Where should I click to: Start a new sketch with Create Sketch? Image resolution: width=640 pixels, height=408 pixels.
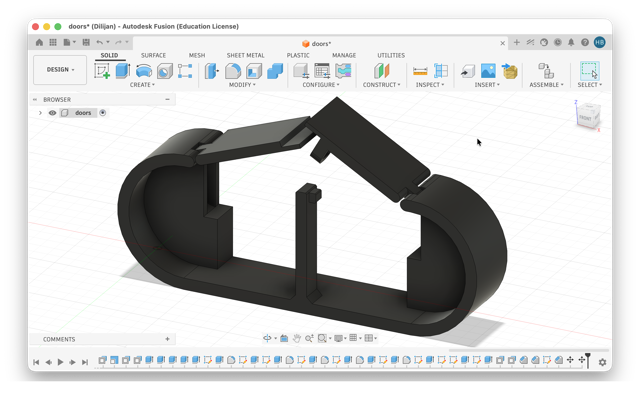pos(102,71)
